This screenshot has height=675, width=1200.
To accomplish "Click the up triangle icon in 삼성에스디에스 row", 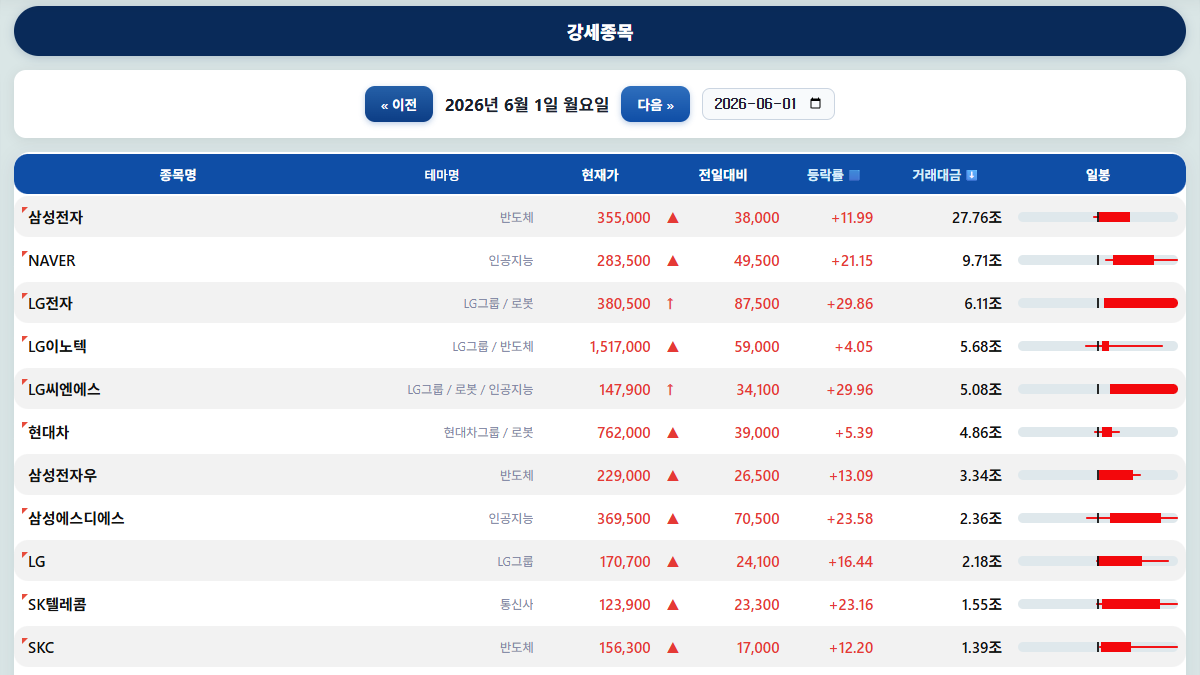I will (x=673, y=518).
